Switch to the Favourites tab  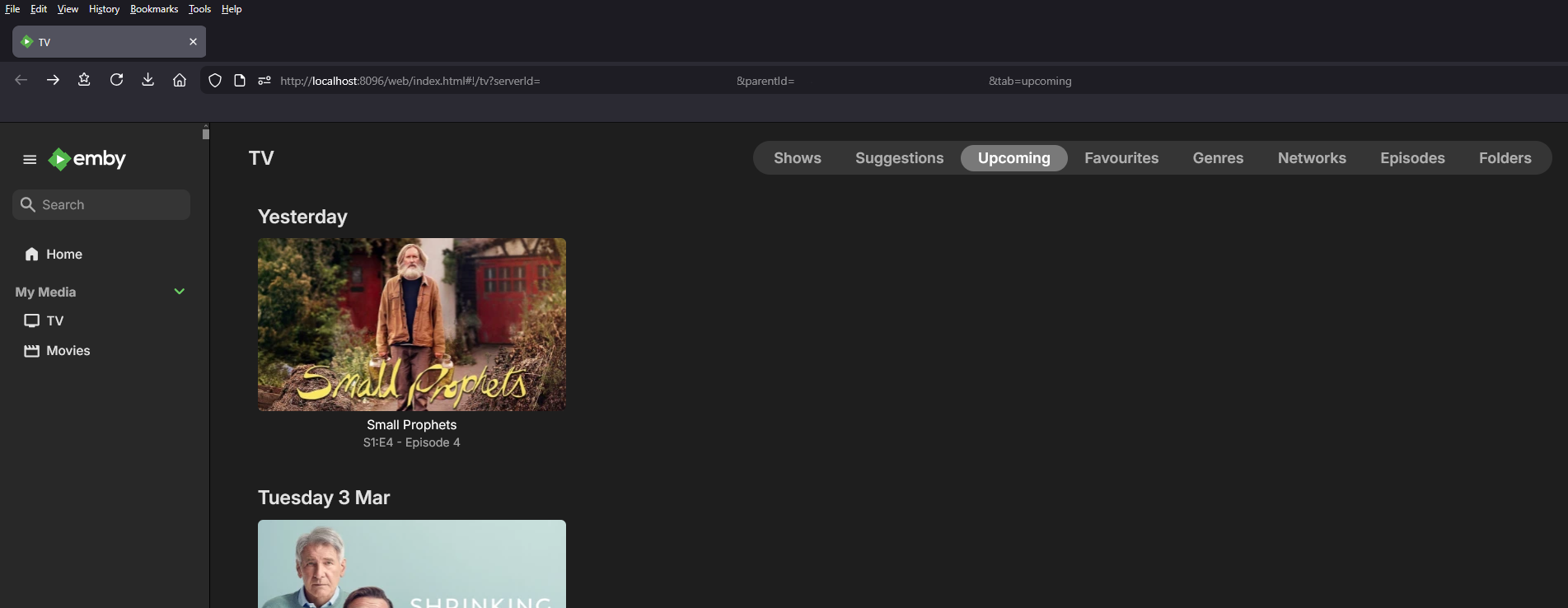click(1121, 158)
